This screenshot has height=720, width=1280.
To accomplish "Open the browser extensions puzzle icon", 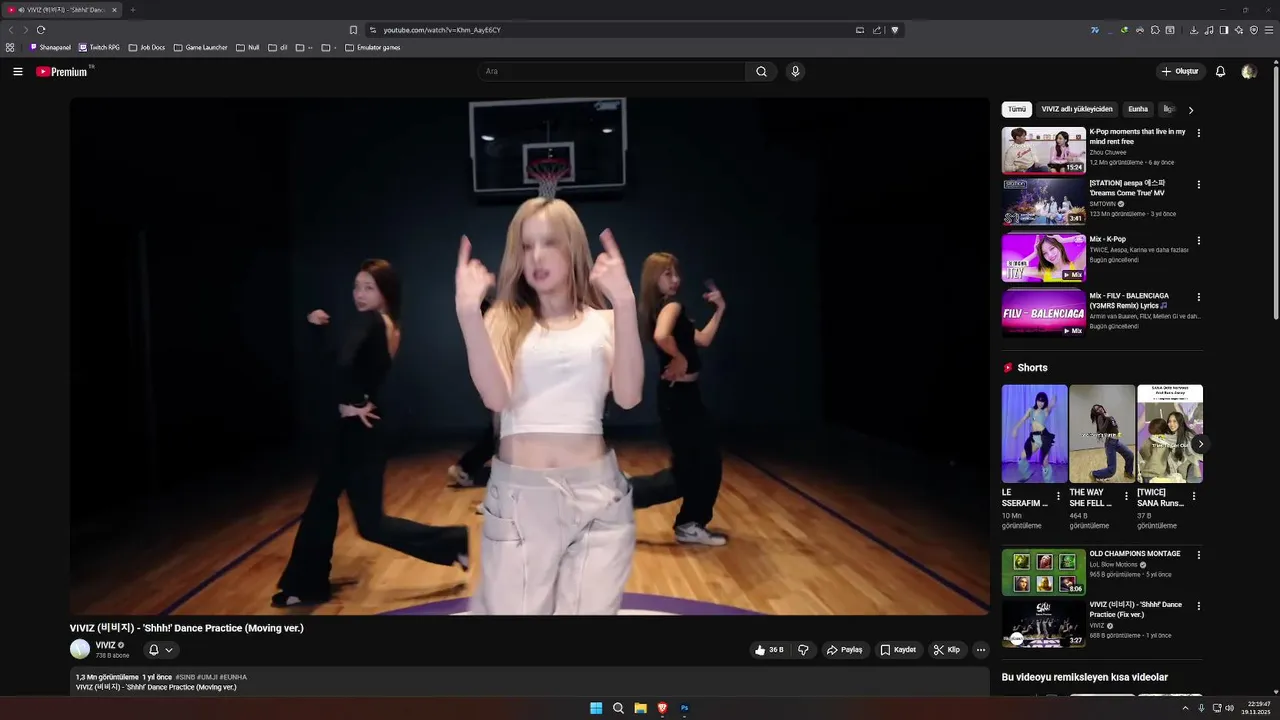I will (1155, 30).
